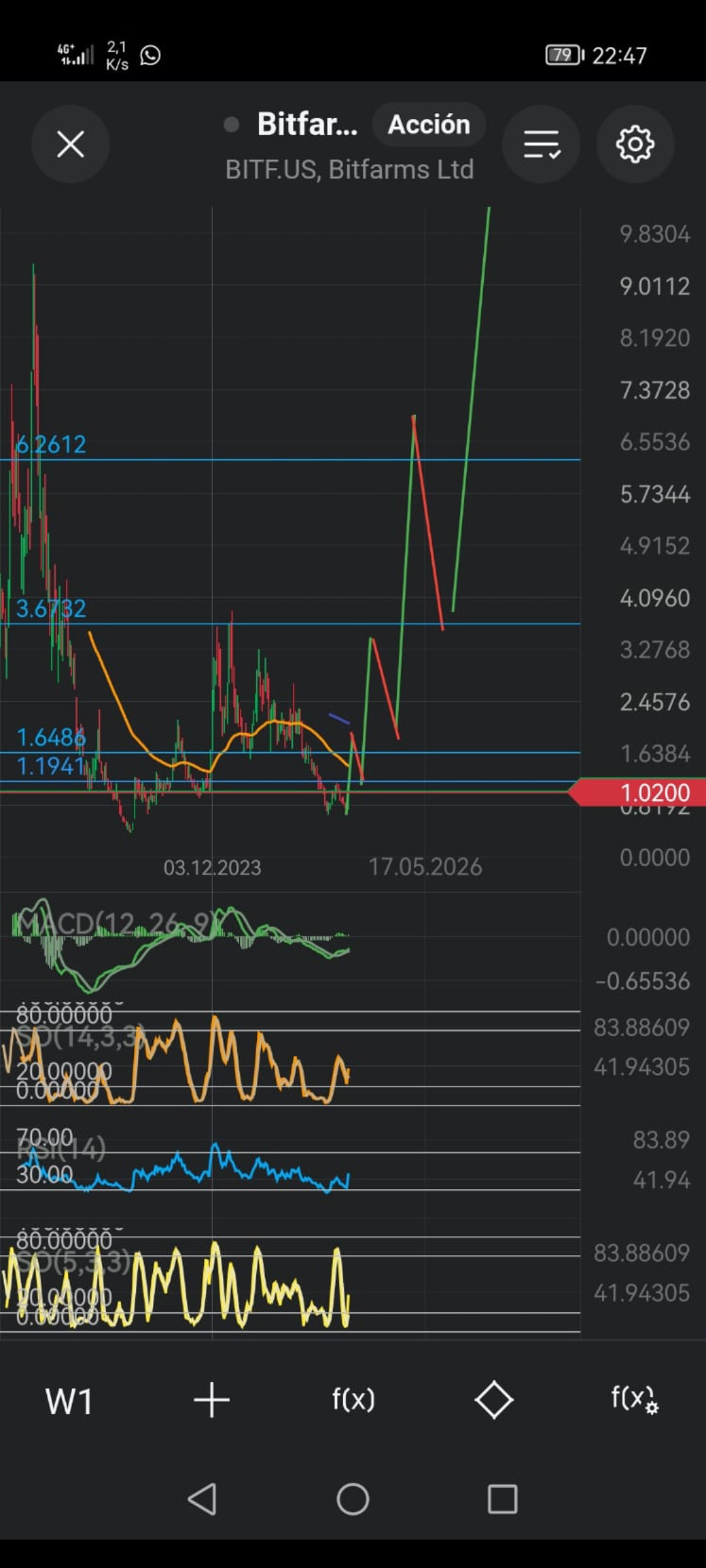Open the f(x) indicators list

coord(353,1399)
